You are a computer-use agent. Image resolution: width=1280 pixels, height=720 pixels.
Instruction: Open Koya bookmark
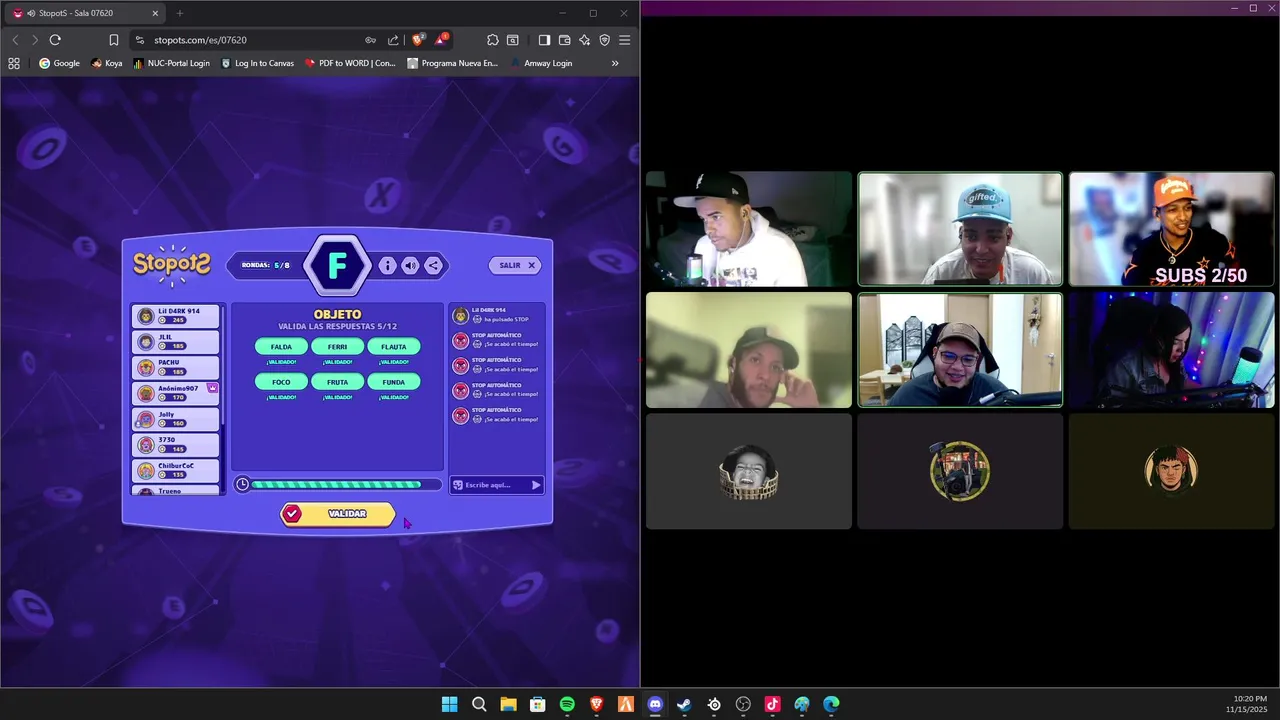click(106, 63)
